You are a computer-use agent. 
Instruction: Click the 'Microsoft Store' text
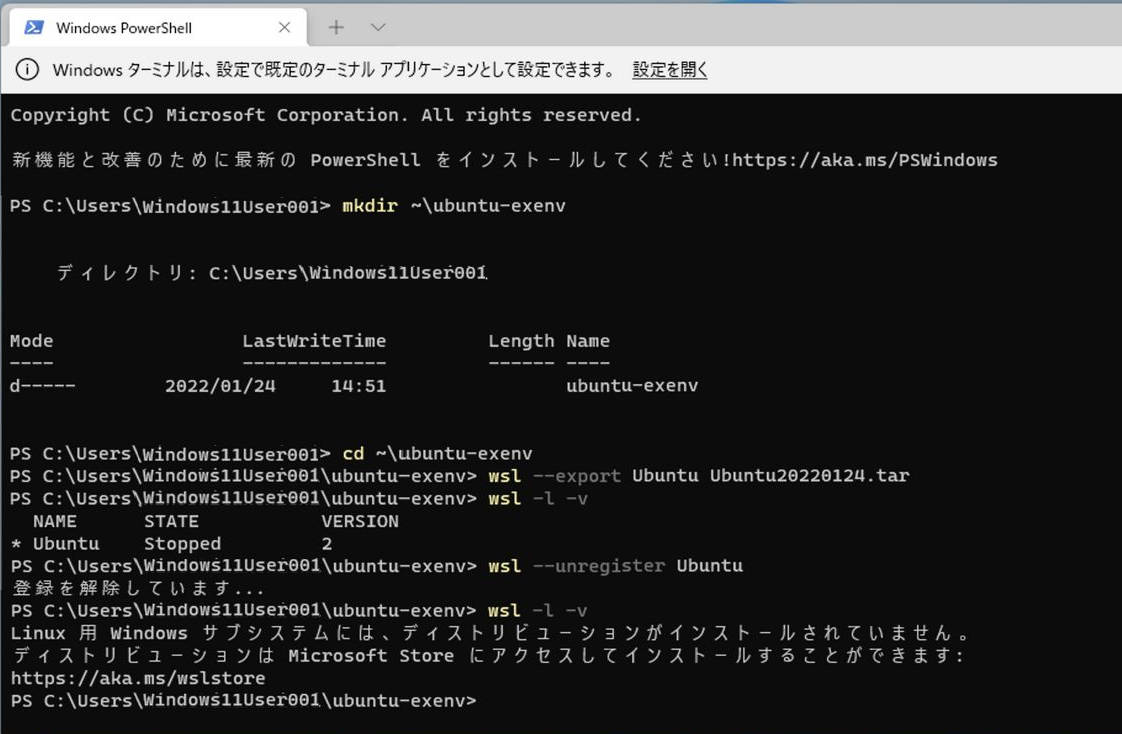tap(371, 655)
